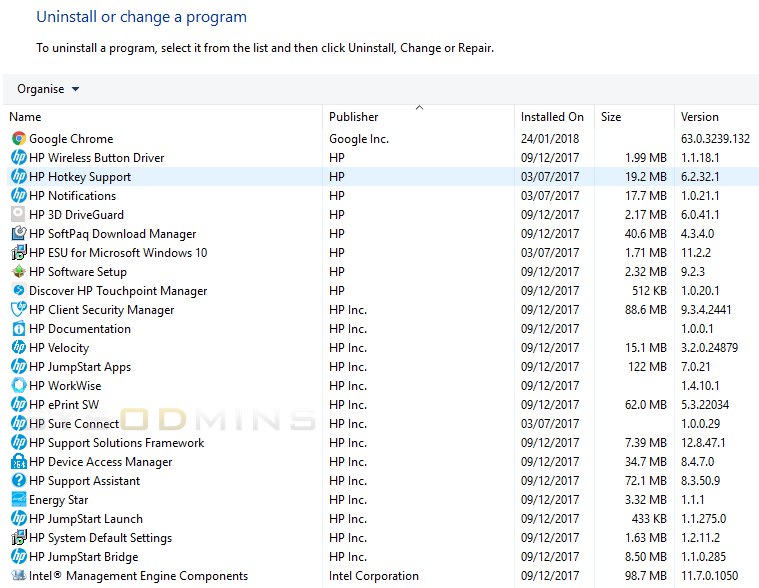Click the Intel Management Engine Components icon
The height and width of the screenshot is (588, 759).
pos(18,575)
